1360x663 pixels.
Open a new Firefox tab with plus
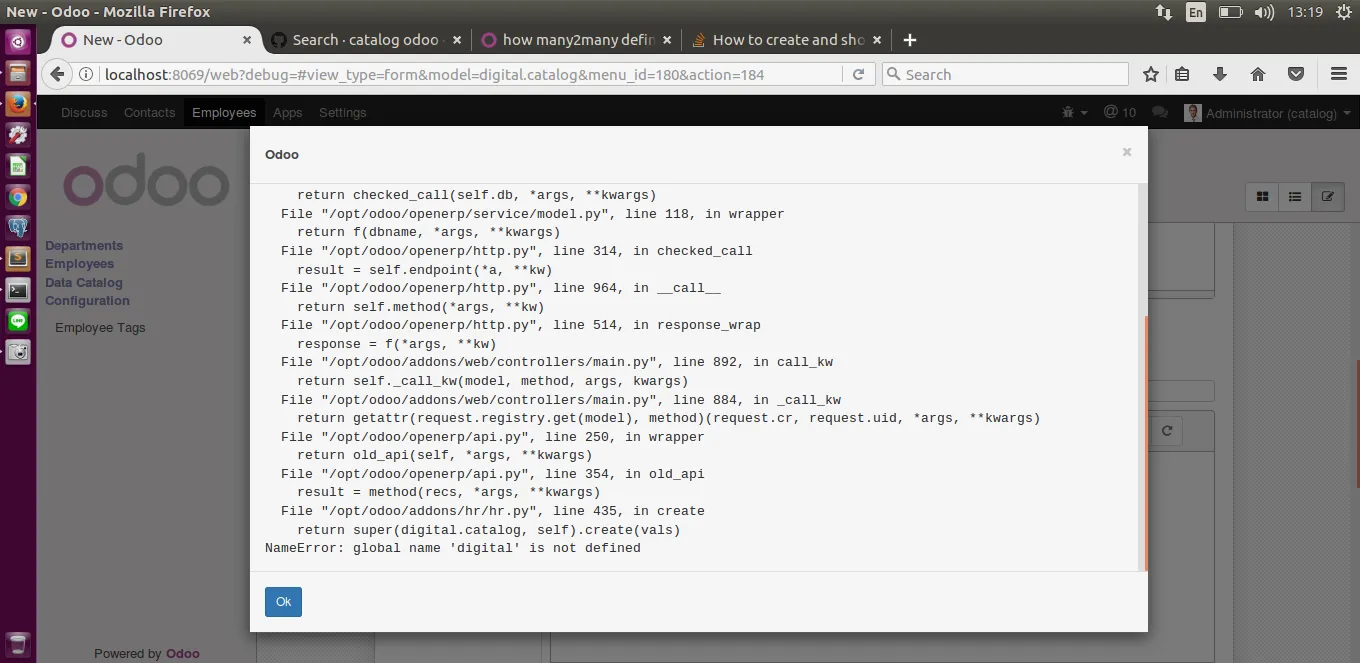pyautogui.click(x=909, y=40)
